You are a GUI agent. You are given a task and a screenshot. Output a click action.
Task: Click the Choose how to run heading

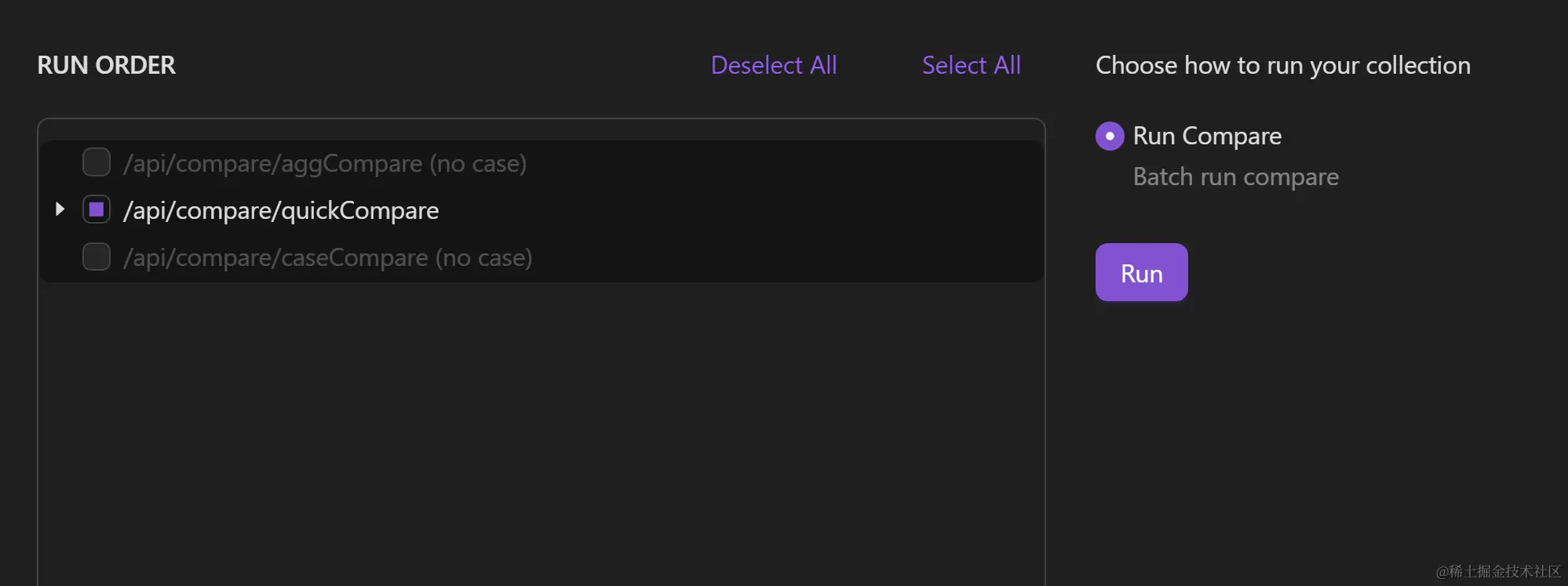point(1283,65)
